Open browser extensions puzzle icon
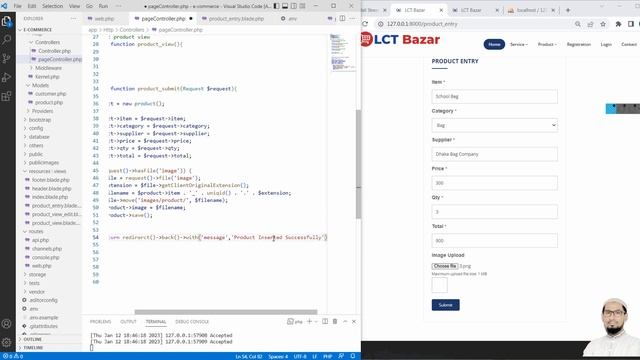 coord(618,24)
